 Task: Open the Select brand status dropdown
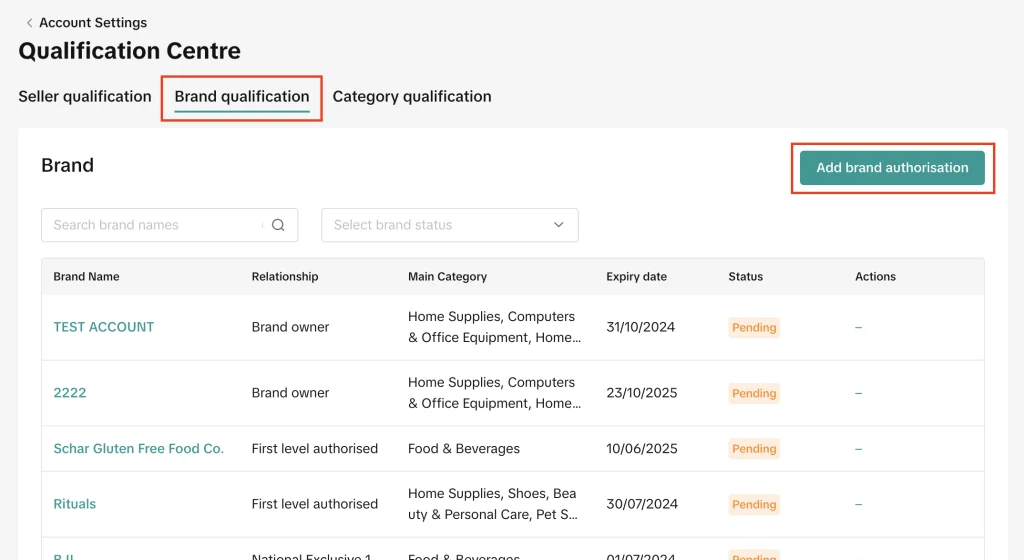coord(449,225)
